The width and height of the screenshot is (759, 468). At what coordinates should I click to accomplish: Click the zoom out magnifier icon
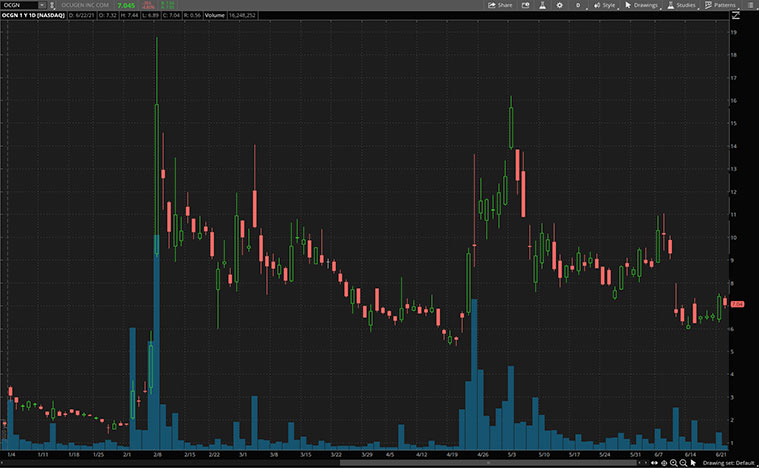click(x=683, y=463)
